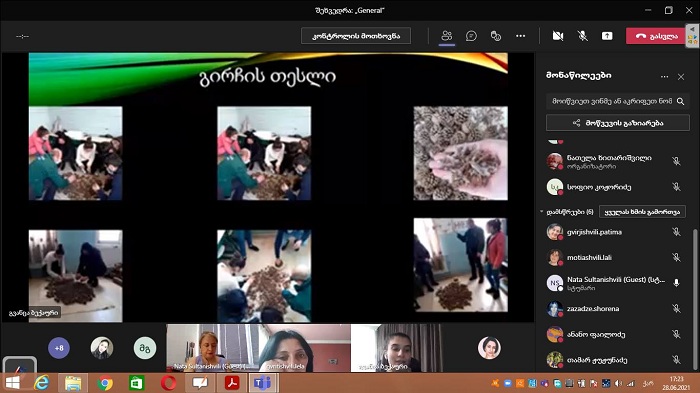Click the presenter name label on shared screen
Screen dimensions: 700x393
(x=33, y=313)
